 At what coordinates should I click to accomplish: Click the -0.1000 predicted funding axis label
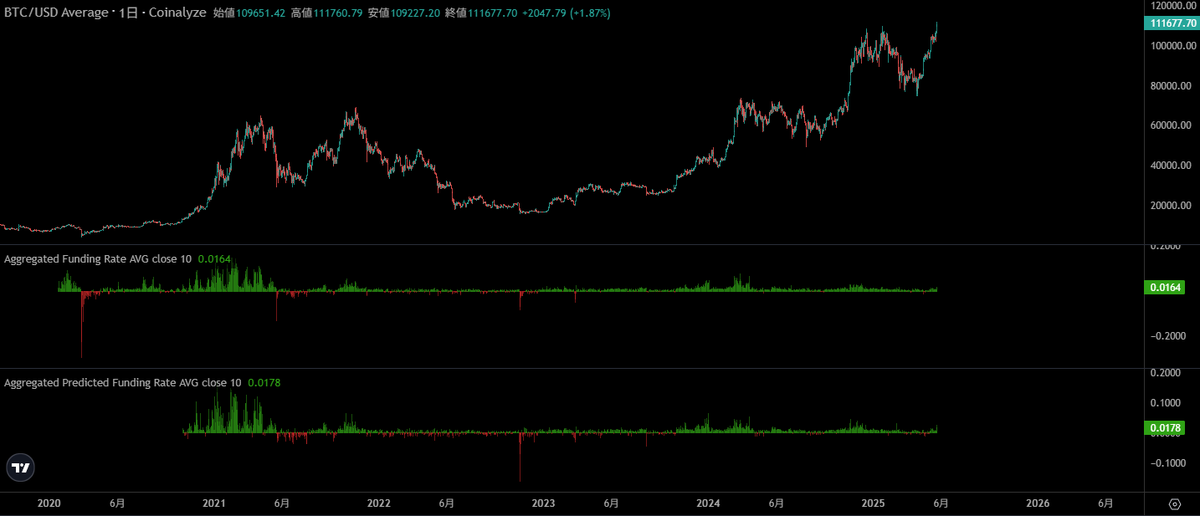pos(1170,463)
